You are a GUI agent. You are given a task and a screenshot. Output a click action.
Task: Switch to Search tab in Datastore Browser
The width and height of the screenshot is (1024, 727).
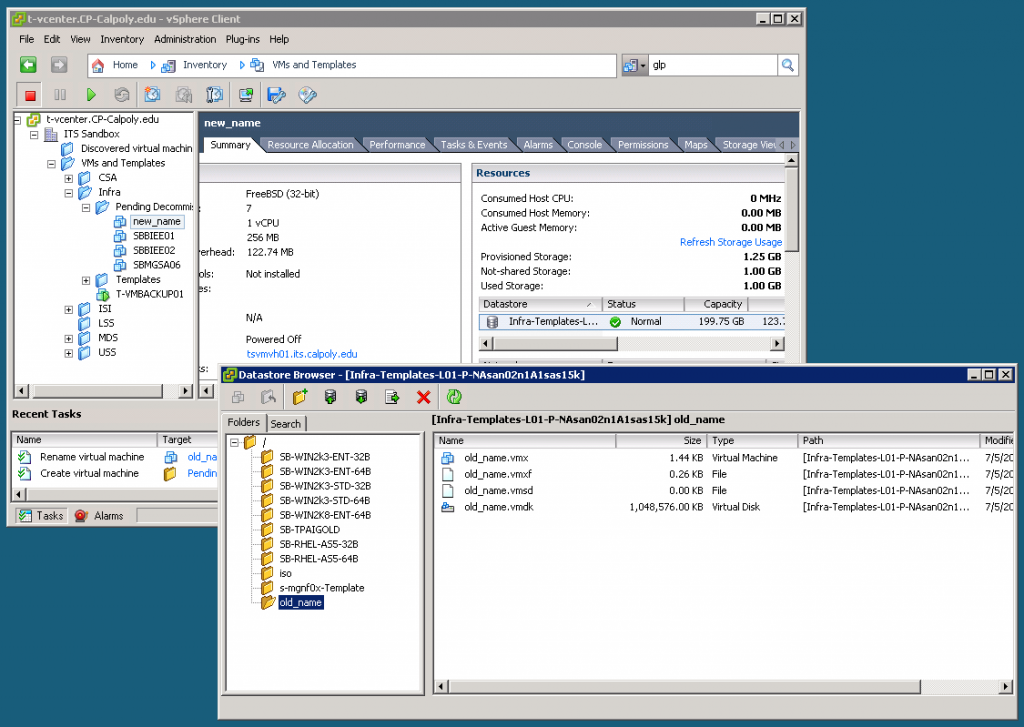click(285, 424)
